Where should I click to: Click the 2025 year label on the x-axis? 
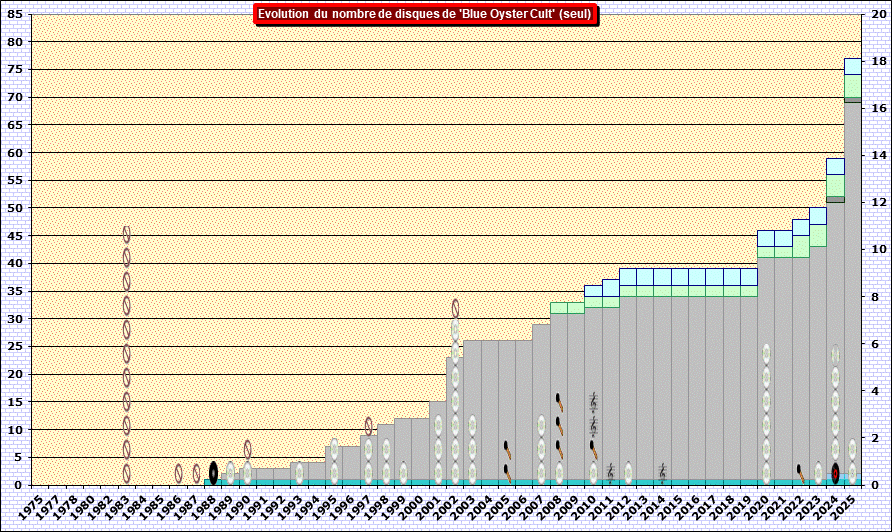pos(851,504)
